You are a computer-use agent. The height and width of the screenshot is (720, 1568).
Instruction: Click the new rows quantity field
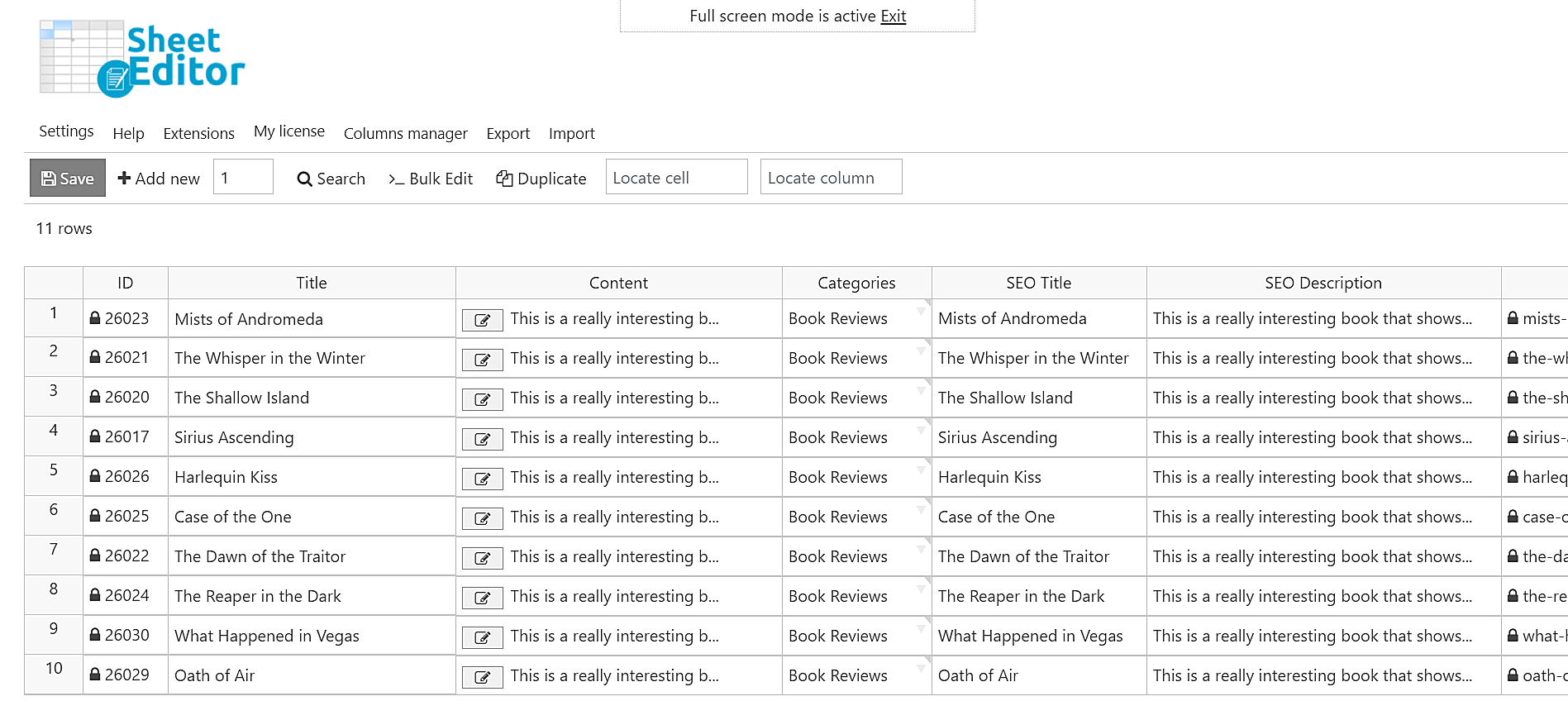pyautogui.click(x=243, y=177)
